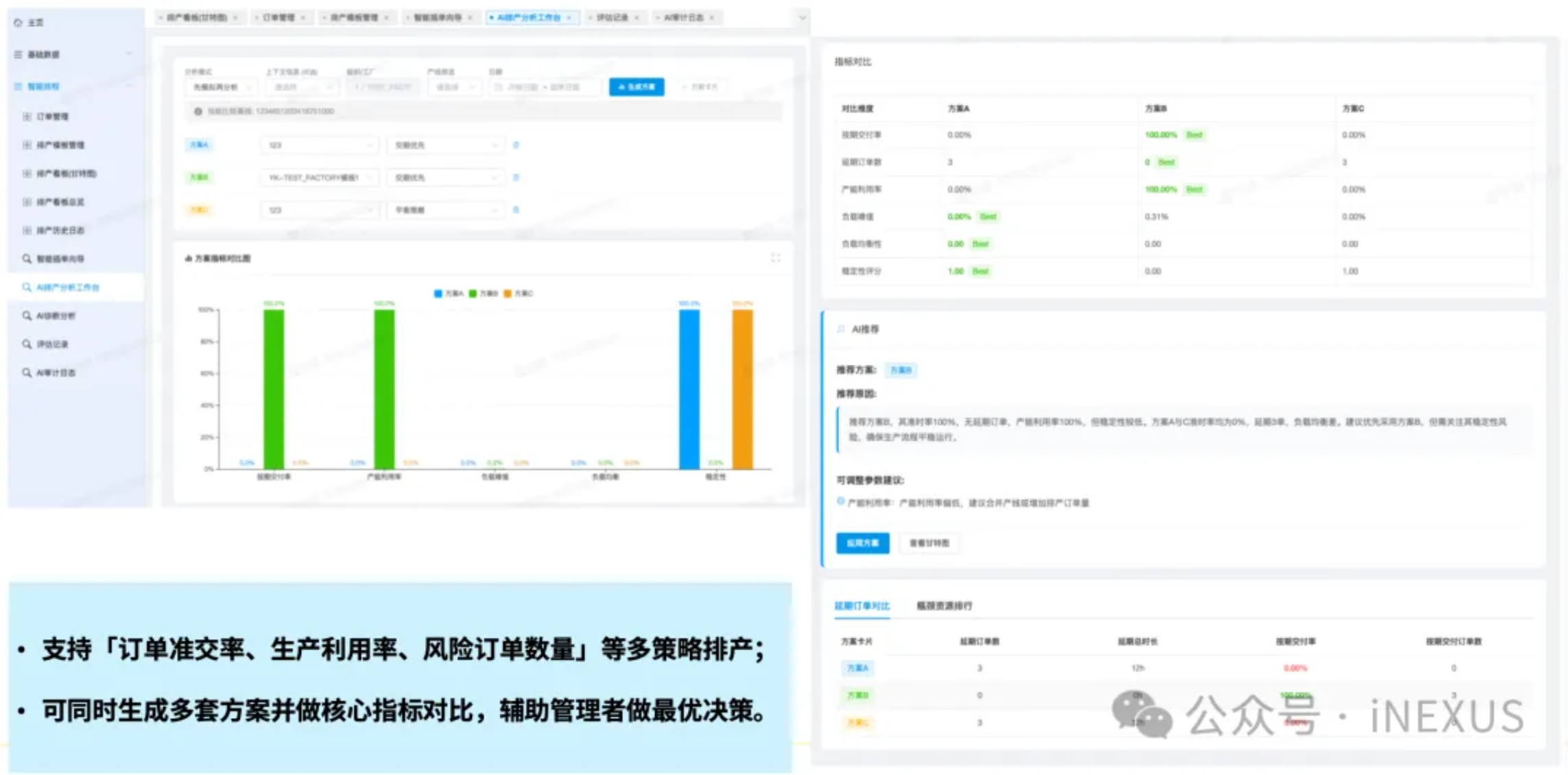Switch to 智能插单向导 top tab
Screen dimensions: 1568x775
pos(438,17)
